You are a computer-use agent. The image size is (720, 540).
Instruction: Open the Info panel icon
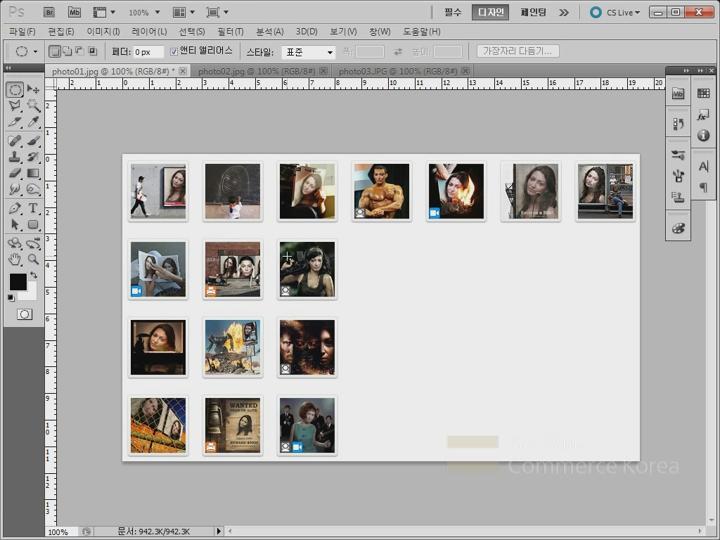(703, 135)
